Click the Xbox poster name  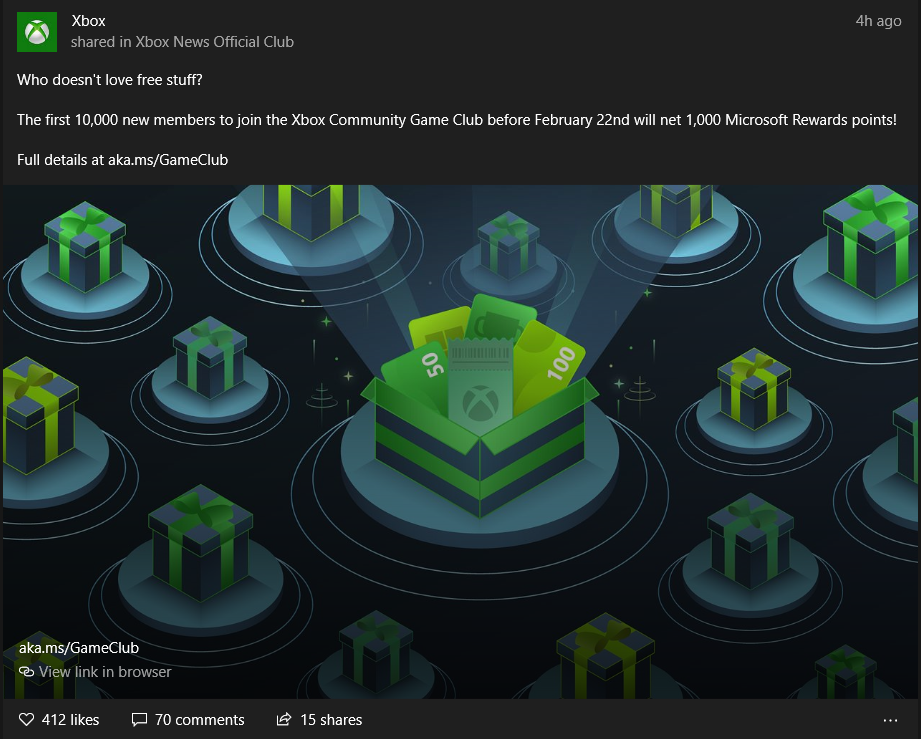[x=88, y=21]
